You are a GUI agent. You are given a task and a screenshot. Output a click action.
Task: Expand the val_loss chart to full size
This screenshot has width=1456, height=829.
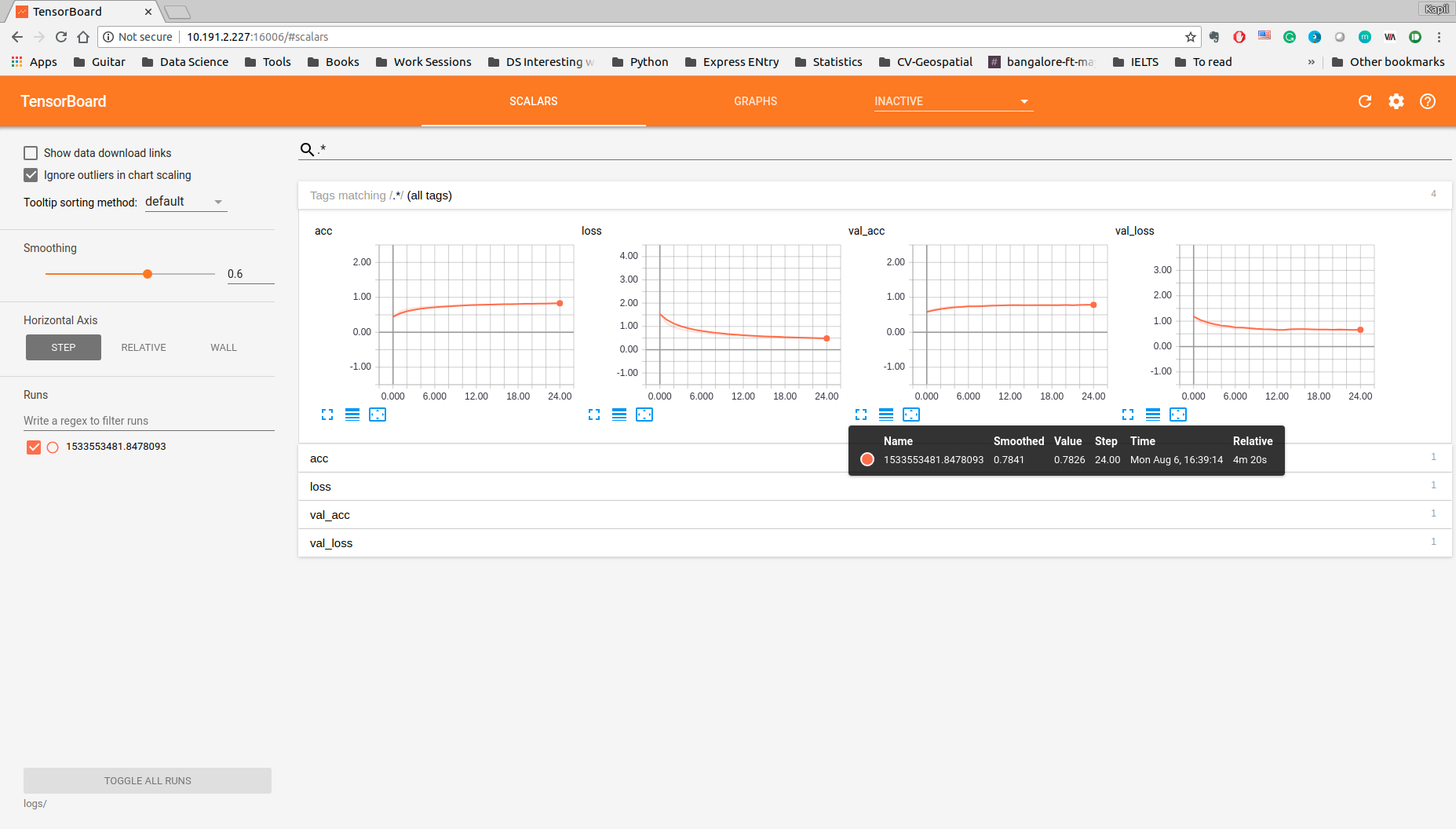[x=1128, y=414]
